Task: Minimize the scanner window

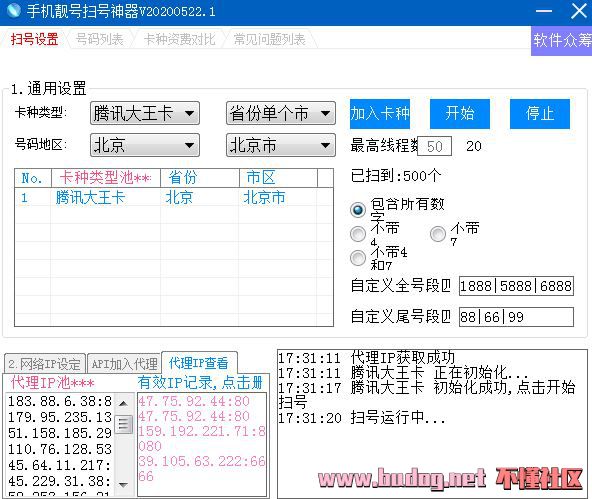Action: click(x=544, y=11)
